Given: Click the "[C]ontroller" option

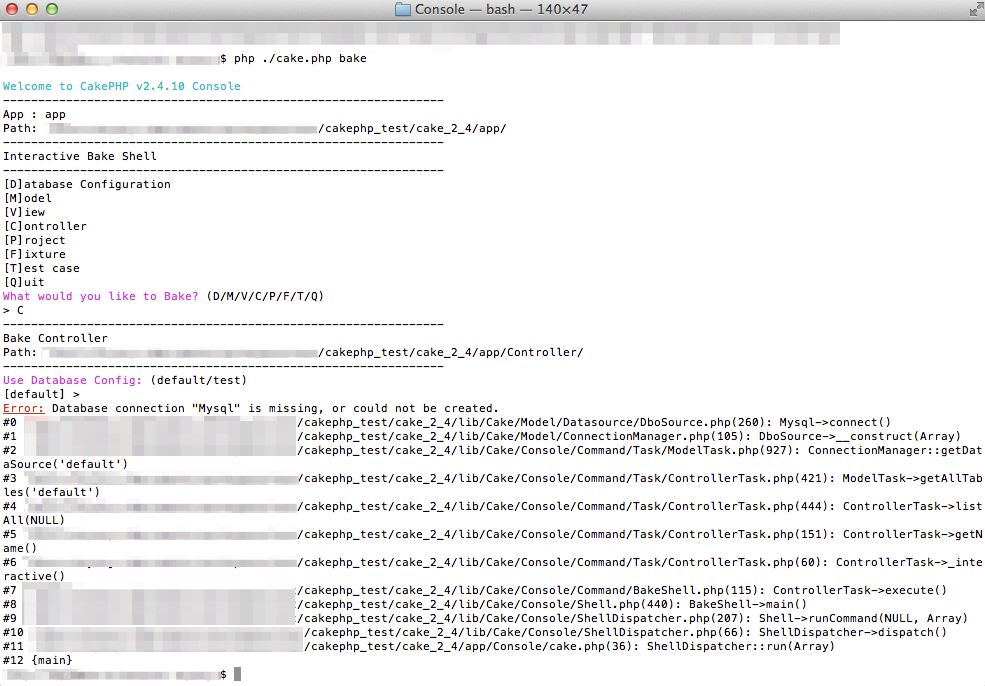Looking at the screenshot, I should 45,226.
